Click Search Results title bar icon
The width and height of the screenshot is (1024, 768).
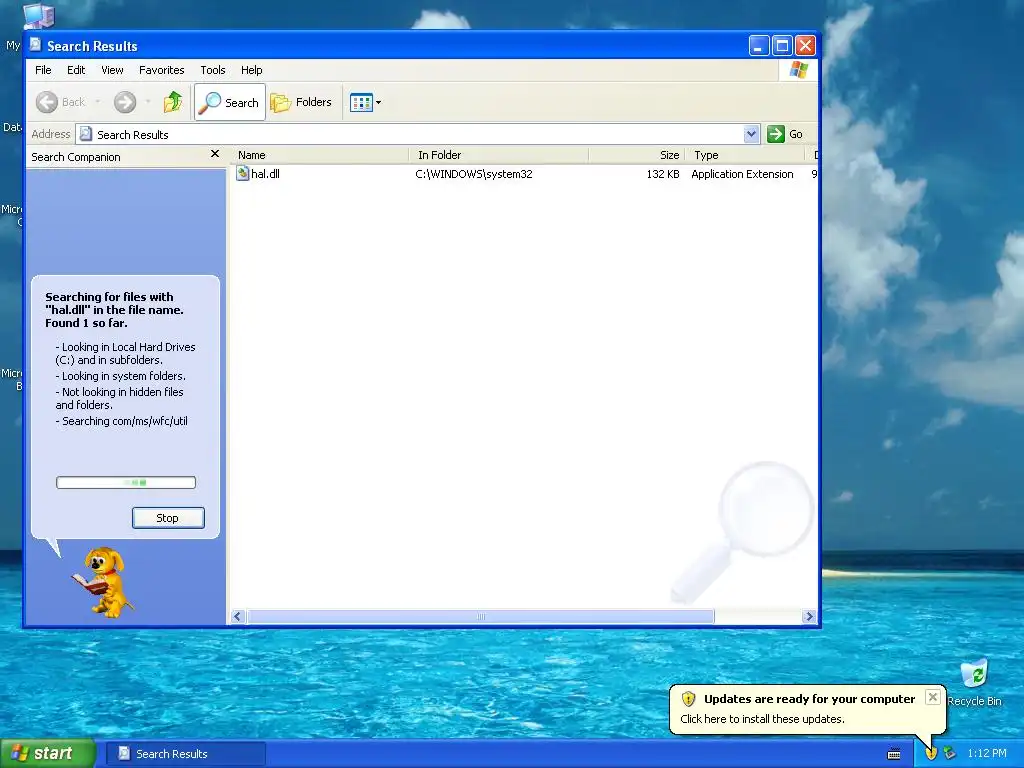[x=36, y=45]
